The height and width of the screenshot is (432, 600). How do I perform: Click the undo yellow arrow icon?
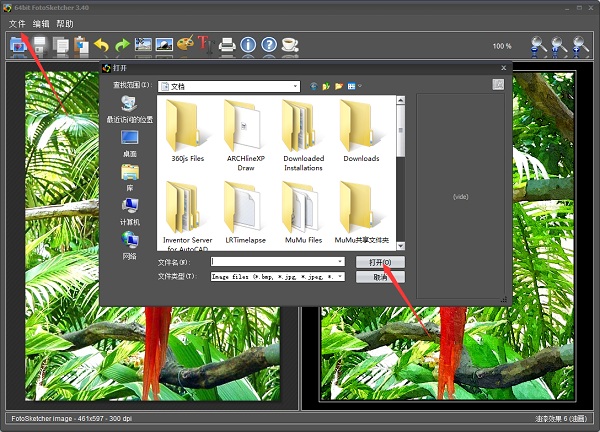[x=101, y=45]
